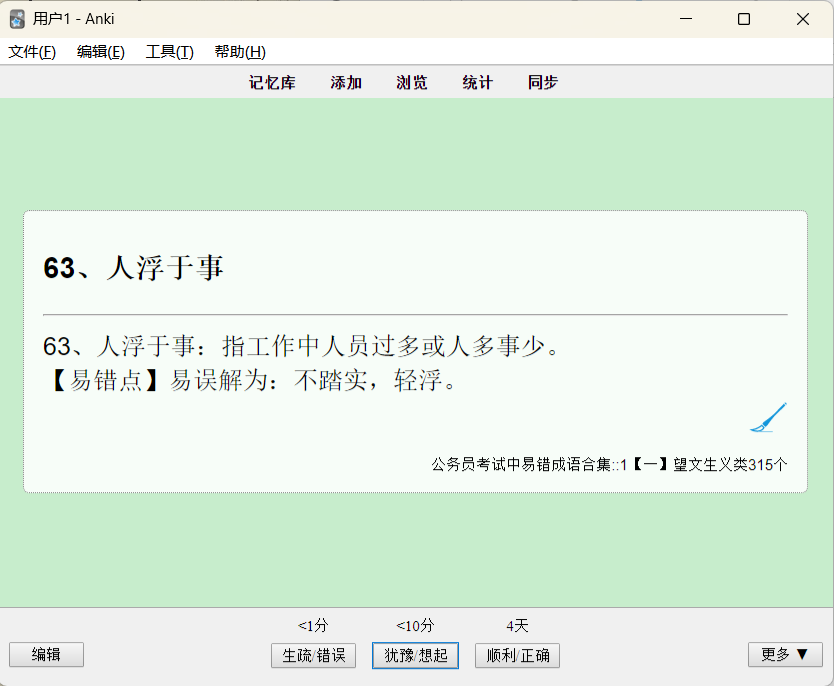Click the 【易错点】 explanation line

coord(252,381)
